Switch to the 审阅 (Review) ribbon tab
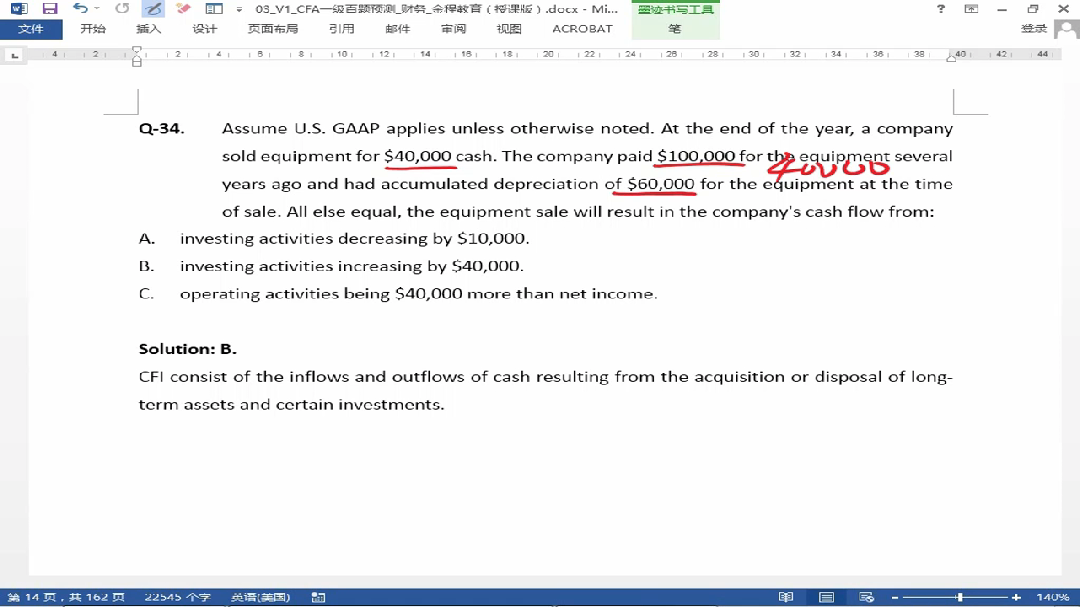Screen dimensions: 1080x607 [x=453, y=29]
